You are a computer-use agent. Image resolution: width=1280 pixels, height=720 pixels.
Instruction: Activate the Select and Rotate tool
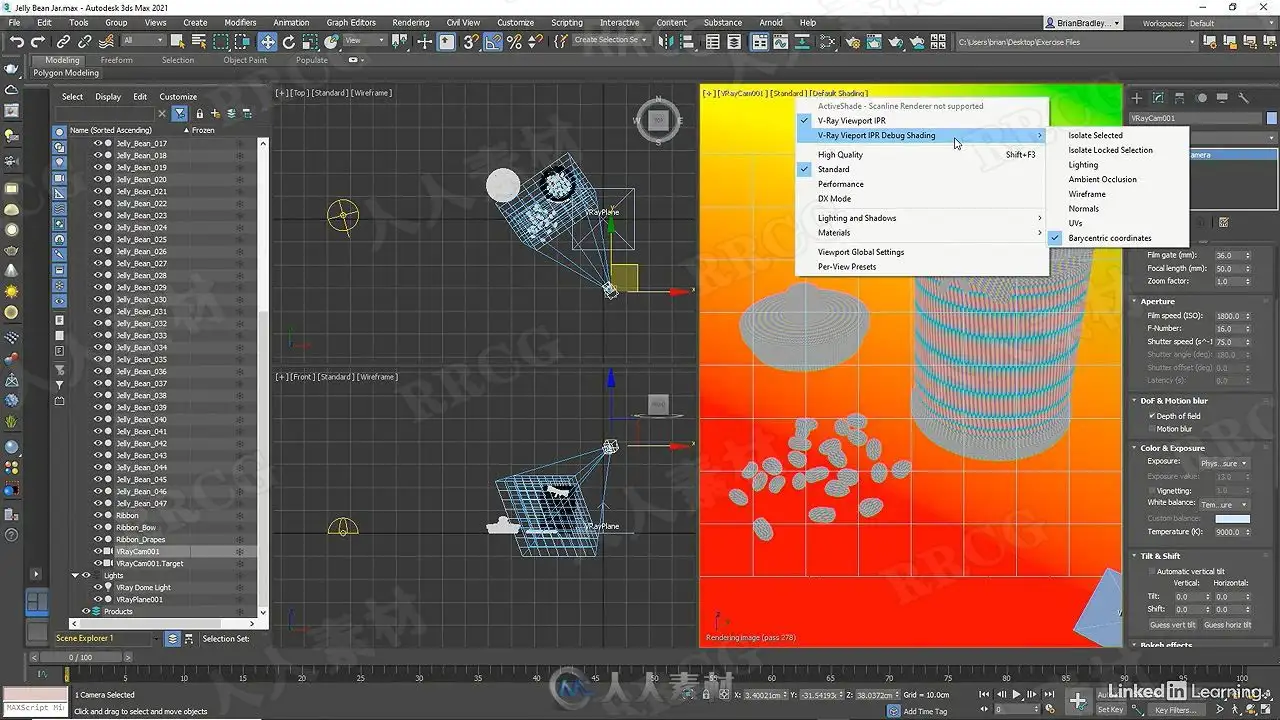[x=289, y=42]
